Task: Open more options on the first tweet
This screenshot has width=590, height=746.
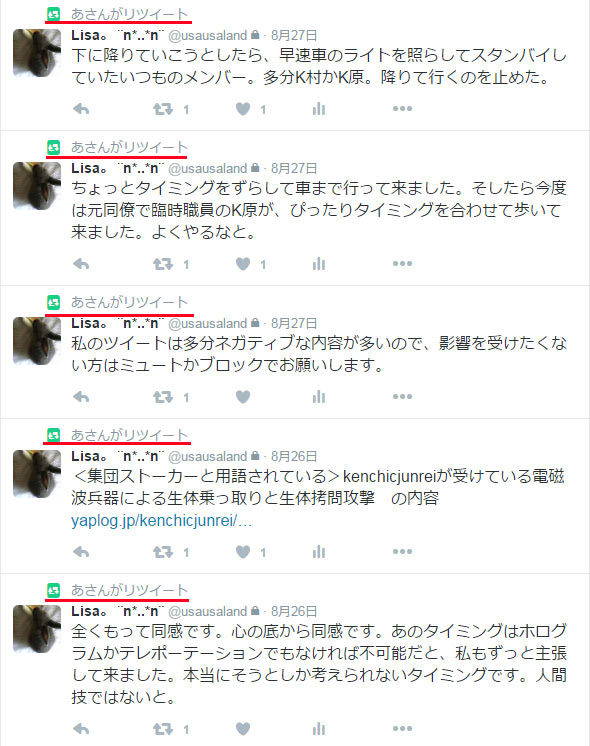Action: [x=403, y=109]
